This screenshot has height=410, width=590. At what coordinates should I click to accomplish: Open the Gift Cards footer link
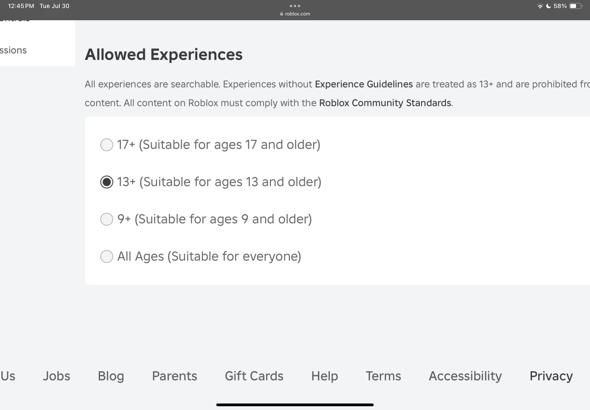point(254,376)
